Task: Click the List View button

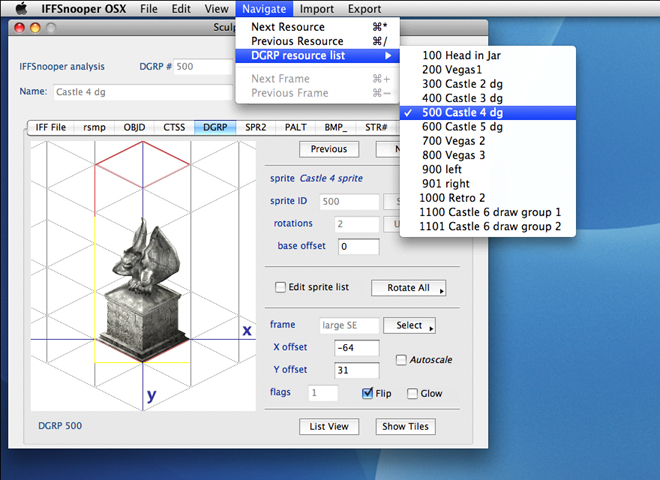Action: 329,427
